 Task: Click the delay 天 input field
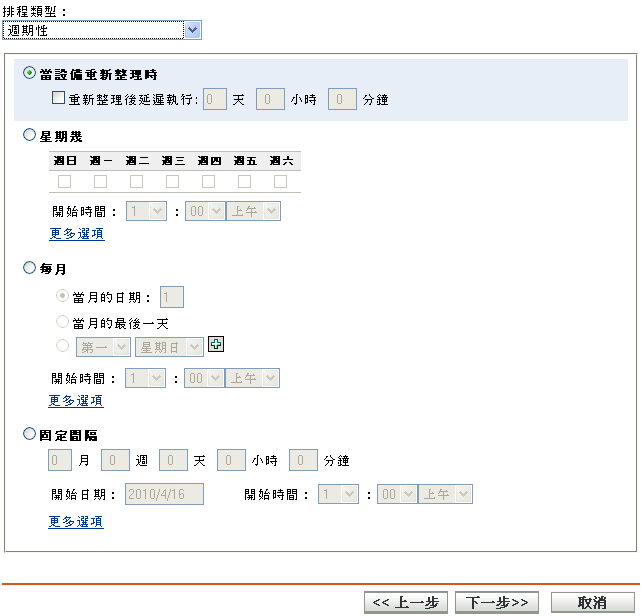tap(215, 99)
